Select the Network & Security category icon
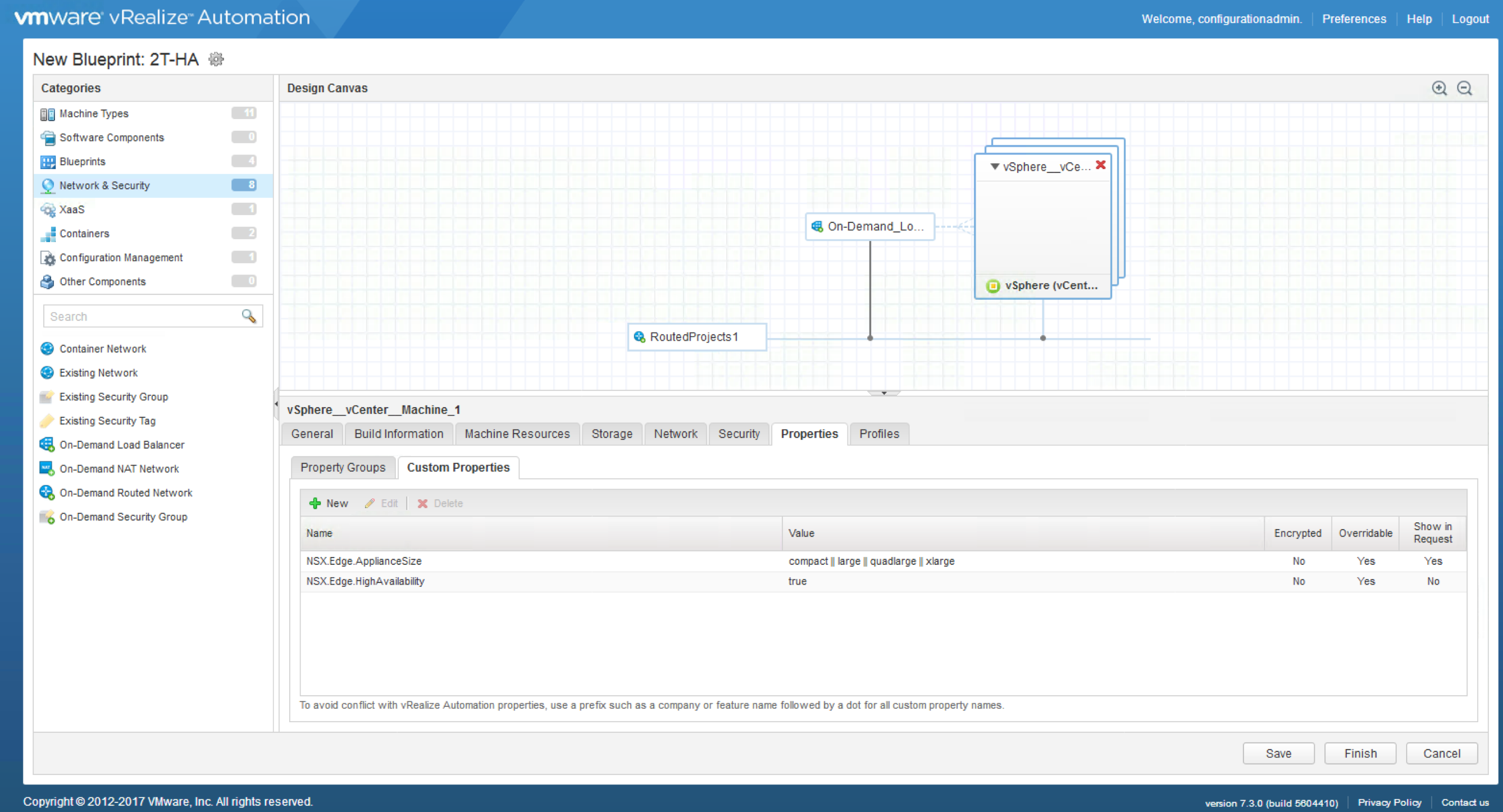 click(47, 185)
